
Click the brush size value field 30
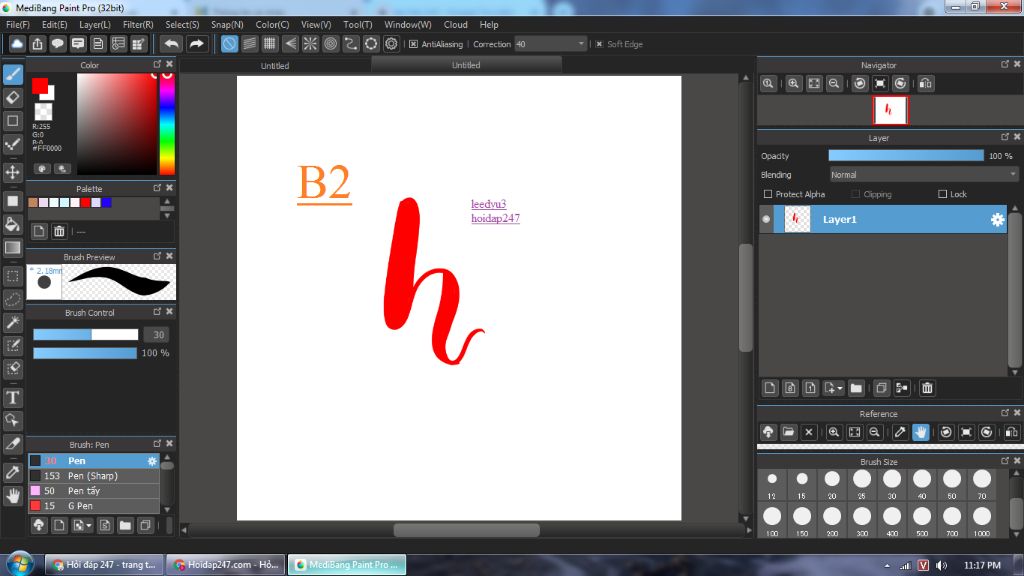157,334
